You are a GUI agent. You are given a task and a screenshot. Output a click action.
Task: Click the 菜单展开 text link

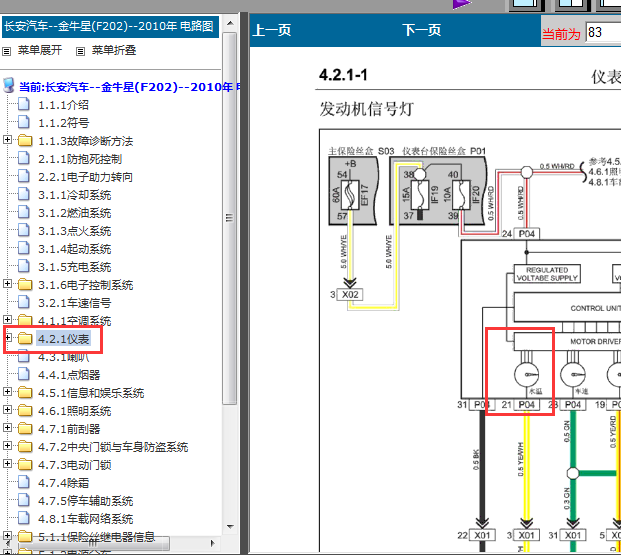pyautogui.click(x=40, y=50)
